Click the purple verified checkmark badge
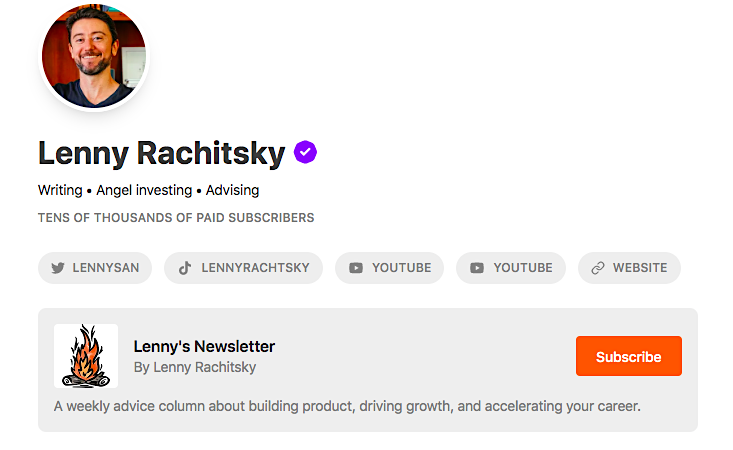The image size is (733, 450). click(305, 153)
